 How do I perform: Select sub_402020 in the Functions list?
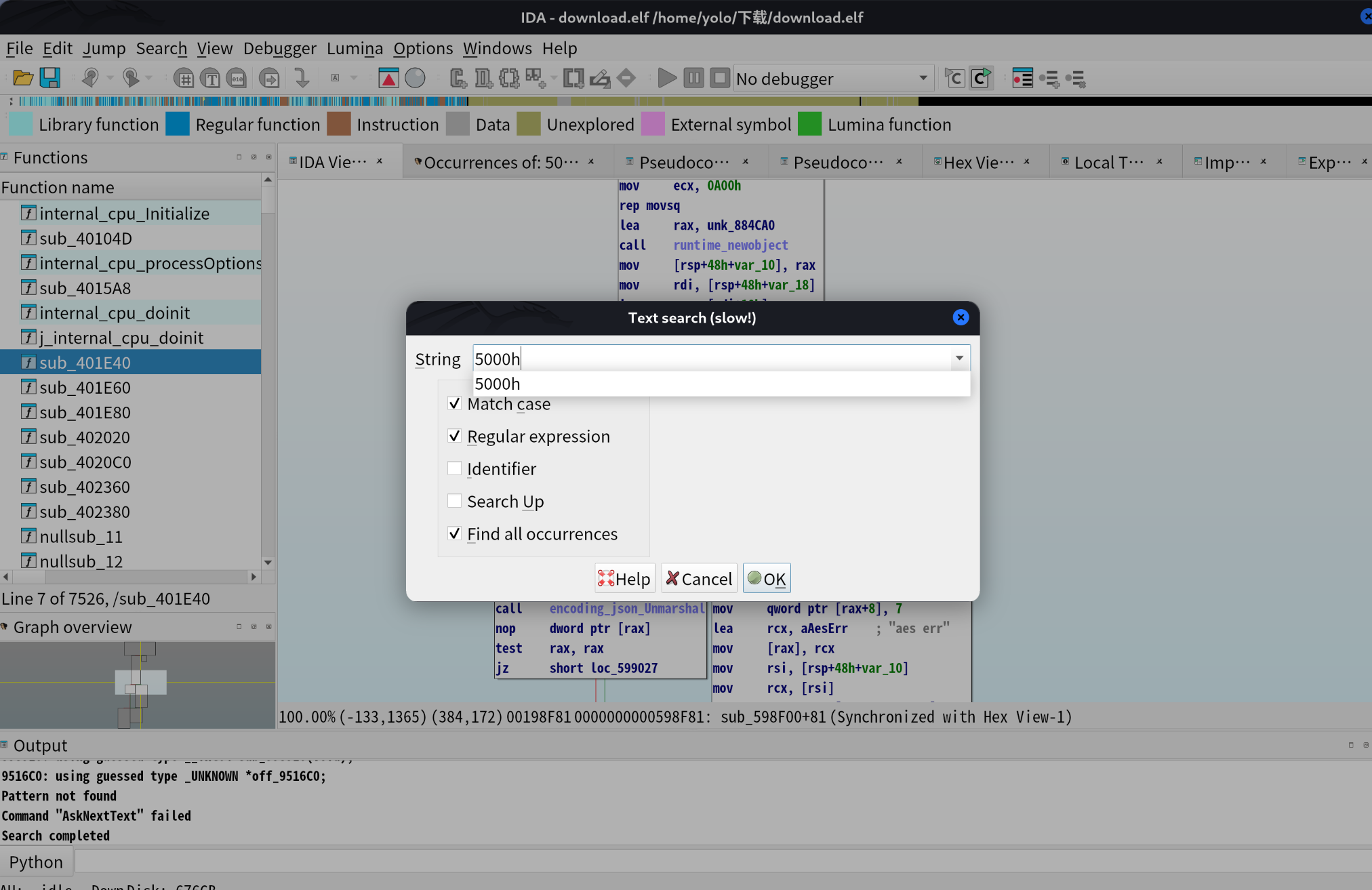coord(84,437)
